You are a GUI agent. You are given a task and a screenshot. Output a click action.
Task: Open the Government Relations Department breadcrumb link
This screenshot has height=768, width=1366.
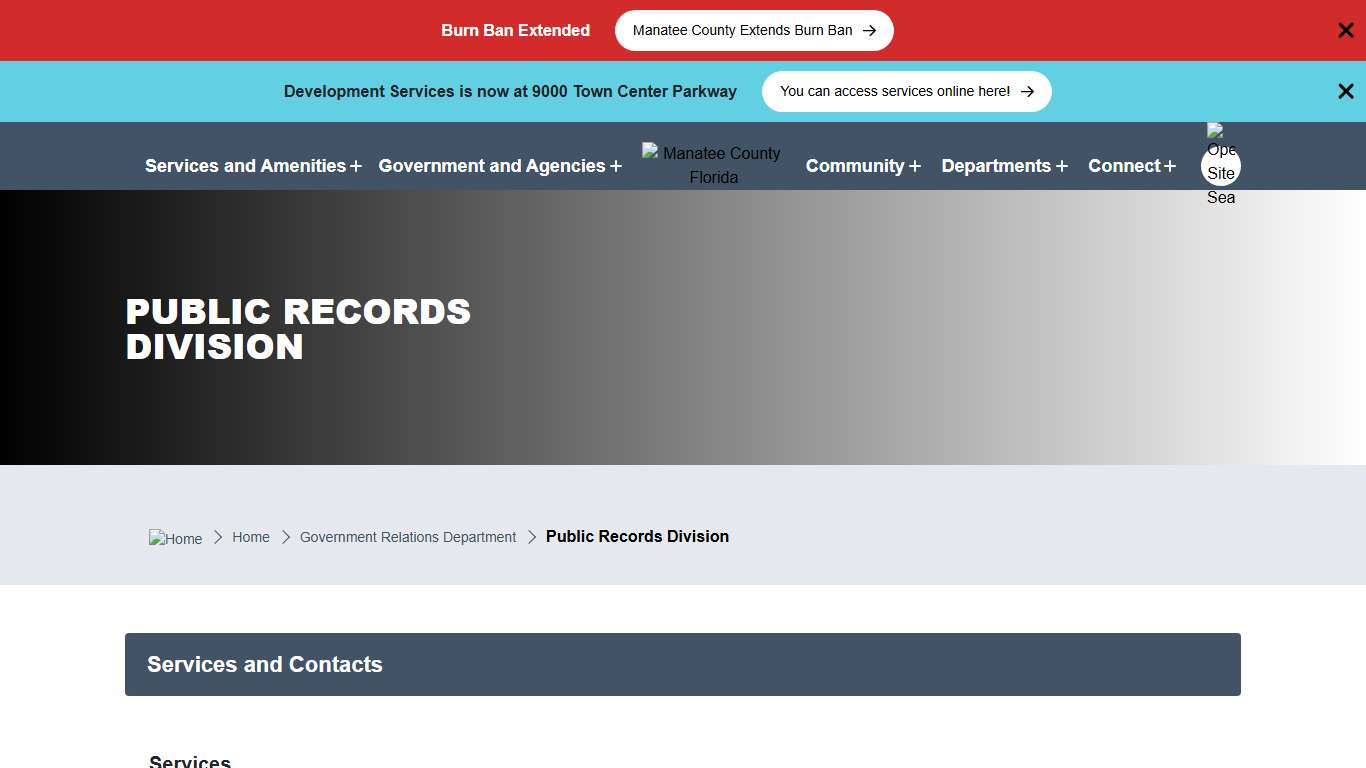pos(407,537)
